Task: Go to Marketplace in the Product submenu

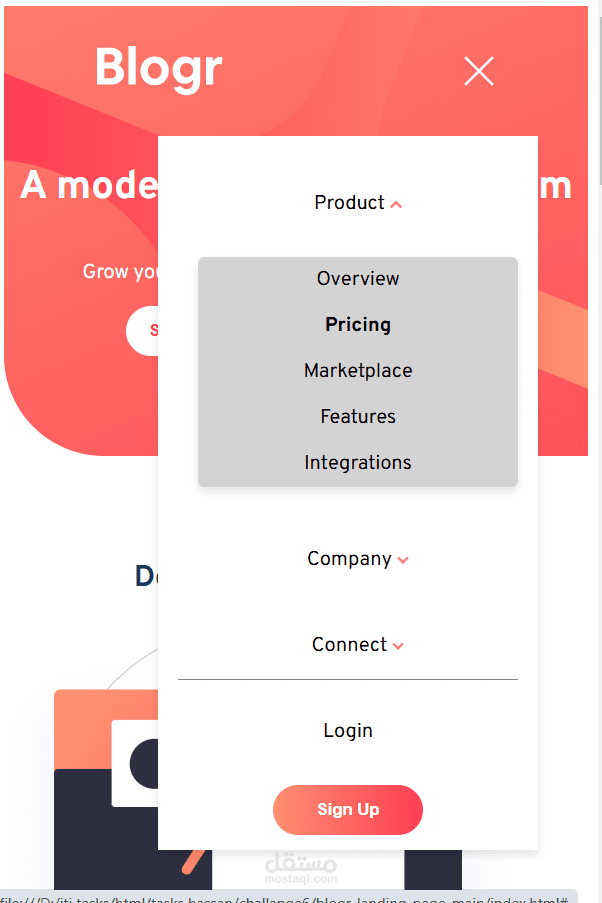Action: (x=358, y=371)
